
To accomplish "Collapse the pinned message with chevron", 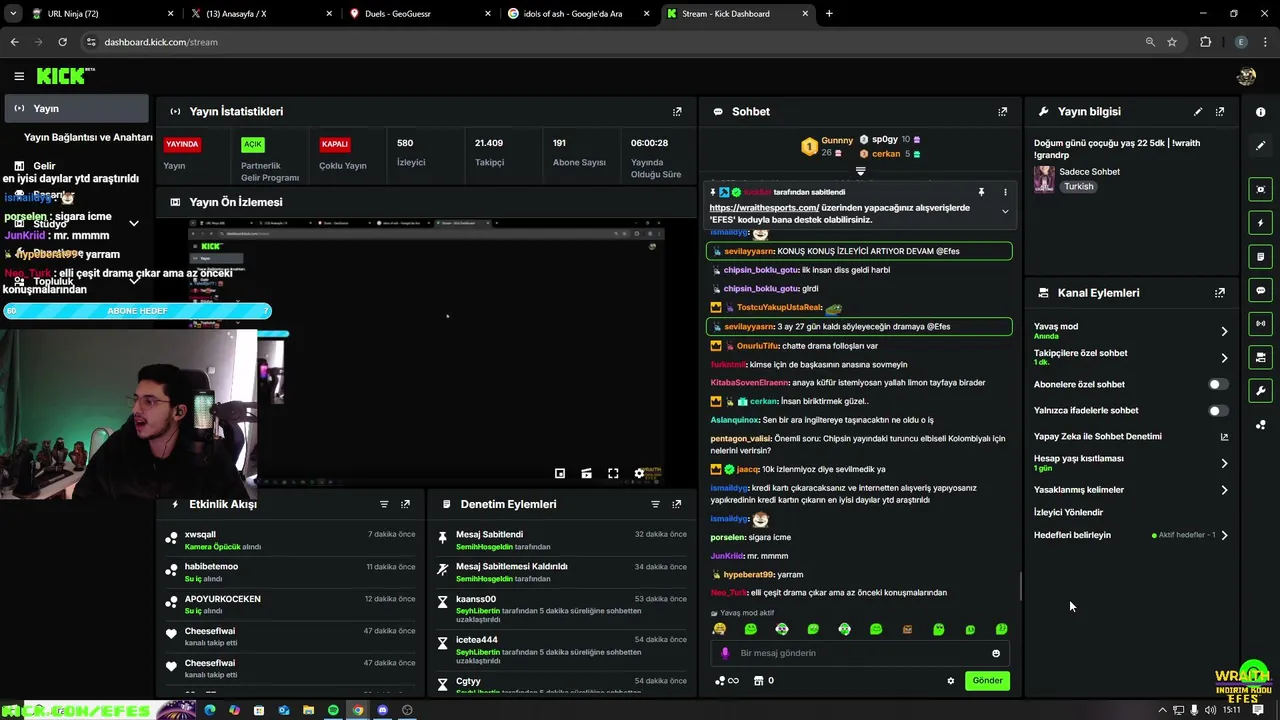I will point(1005,211).
